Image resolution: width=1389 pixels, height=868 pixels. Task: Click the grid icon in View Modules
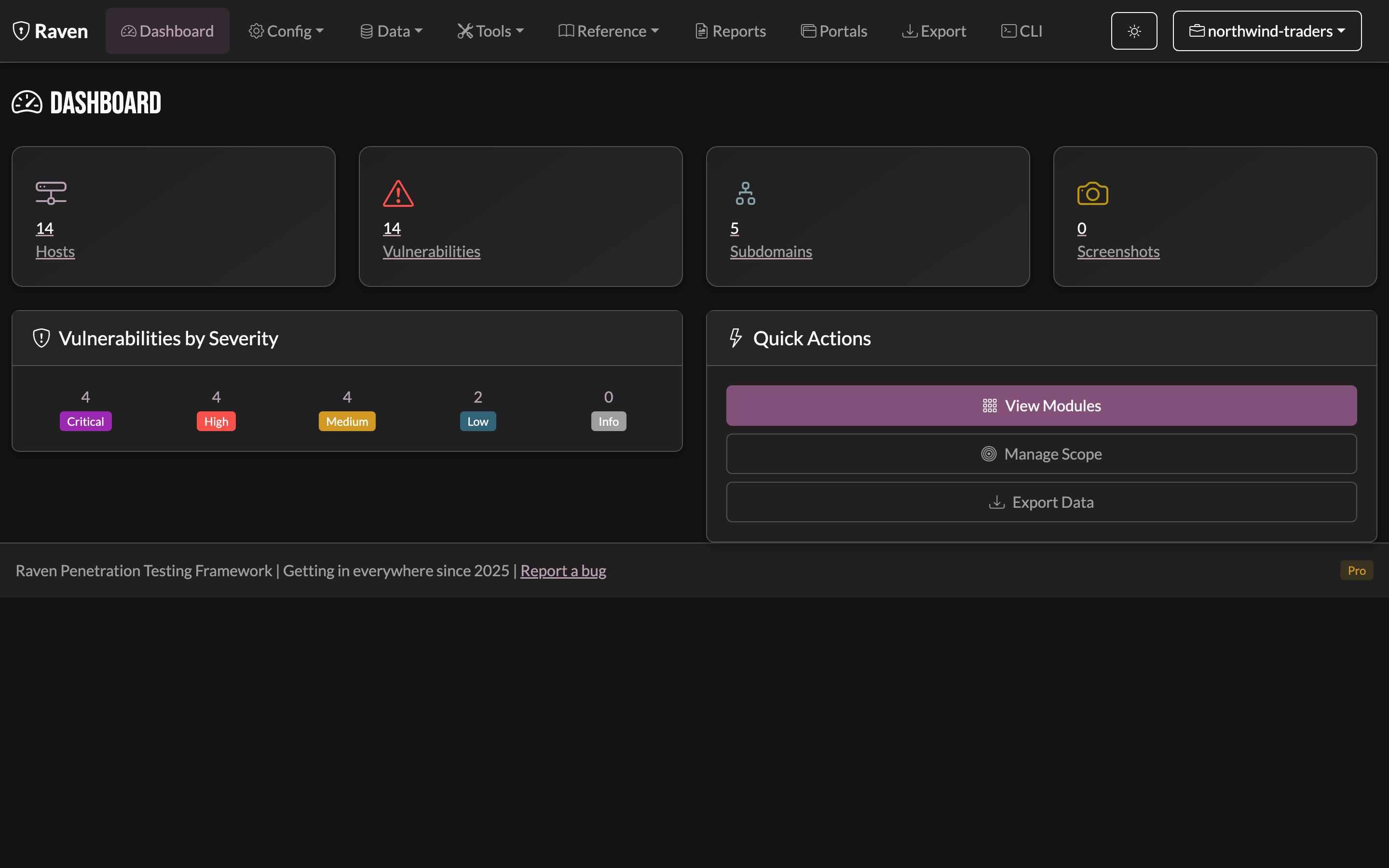tap(990, 406)
